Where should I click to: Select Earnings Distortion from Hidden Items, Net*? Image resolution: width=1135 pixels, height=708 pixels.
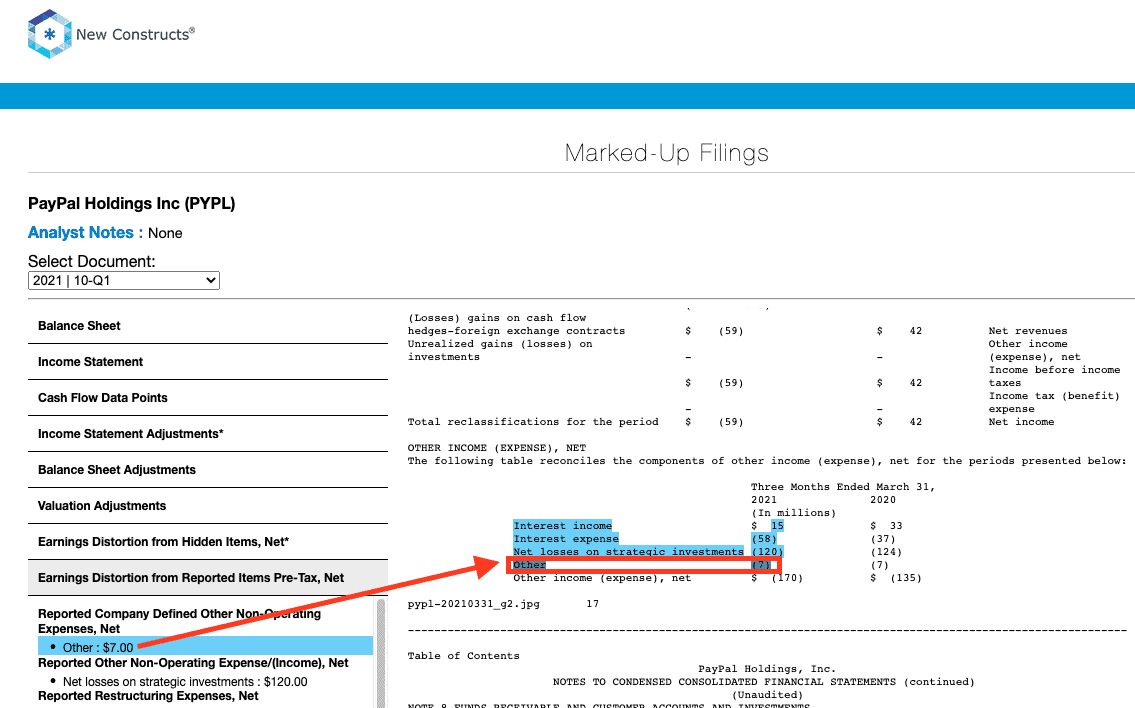point(208,541)
